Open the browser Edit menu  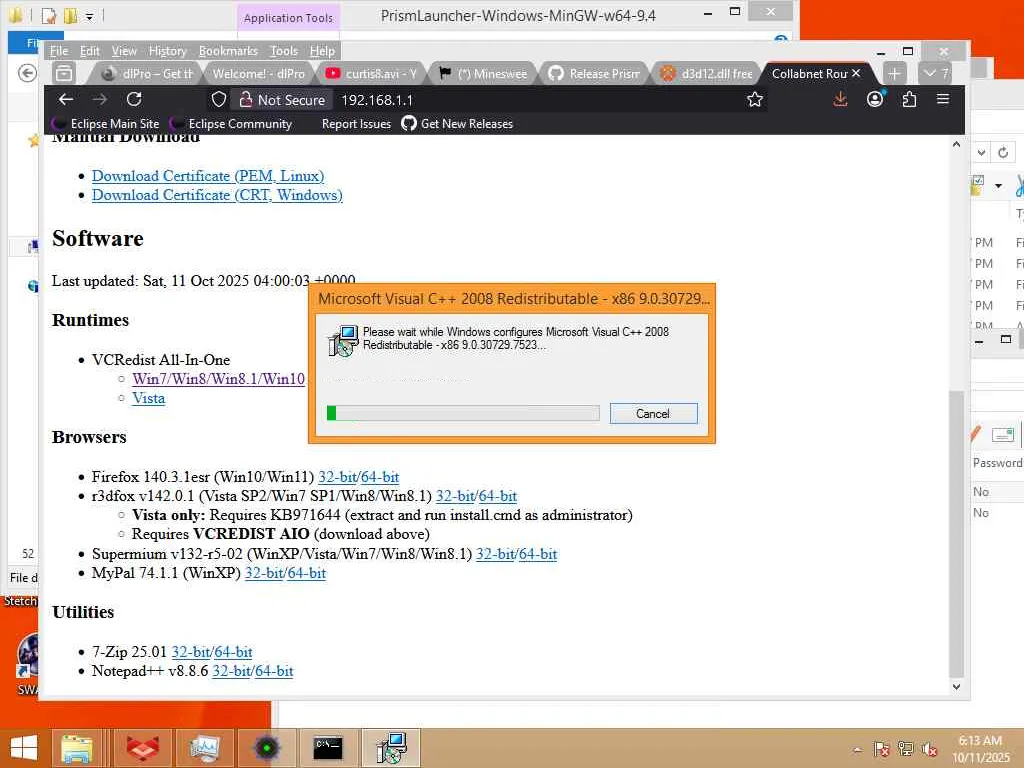click(x=89, y=51)
